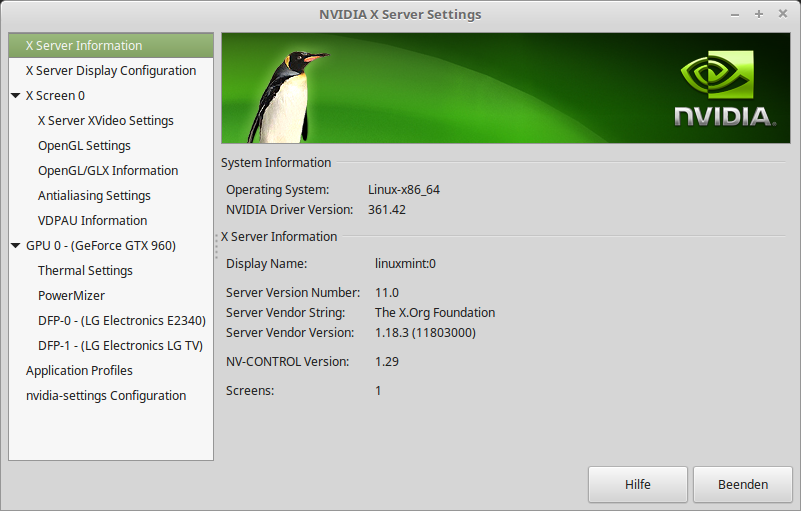This screenshot has width=801, height=511.
Task: Minimize the NVIDIA X Server Settings window
Action: (735, 15)
